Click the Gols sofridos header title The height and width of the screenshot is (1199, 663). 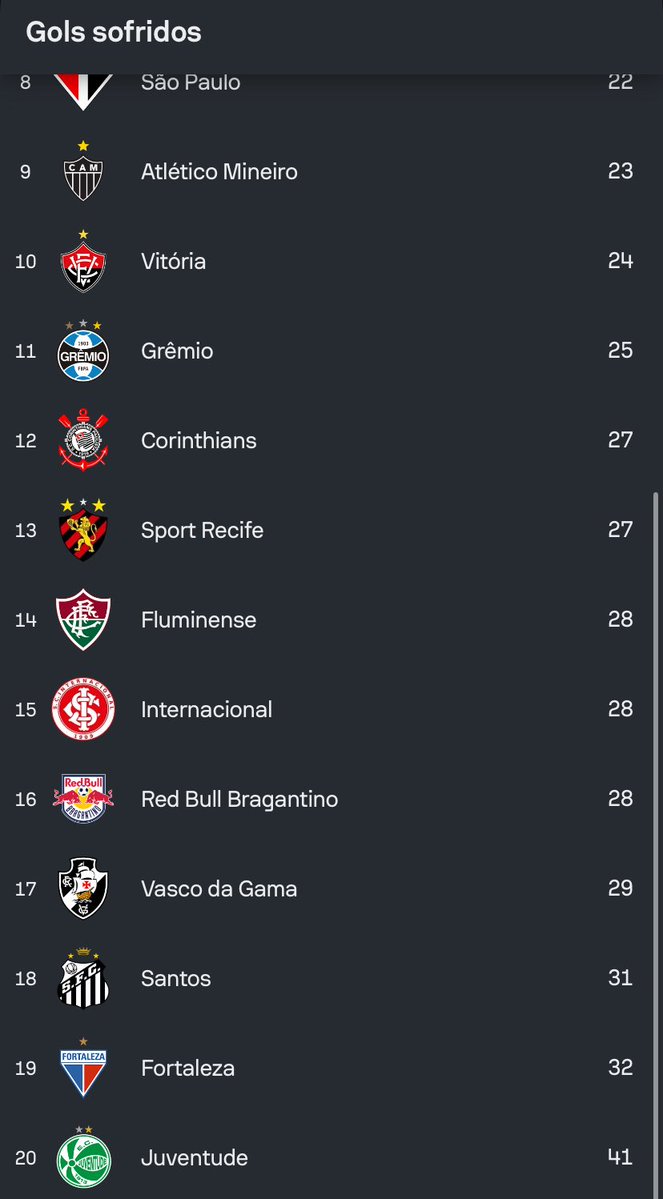pos(113,32)
